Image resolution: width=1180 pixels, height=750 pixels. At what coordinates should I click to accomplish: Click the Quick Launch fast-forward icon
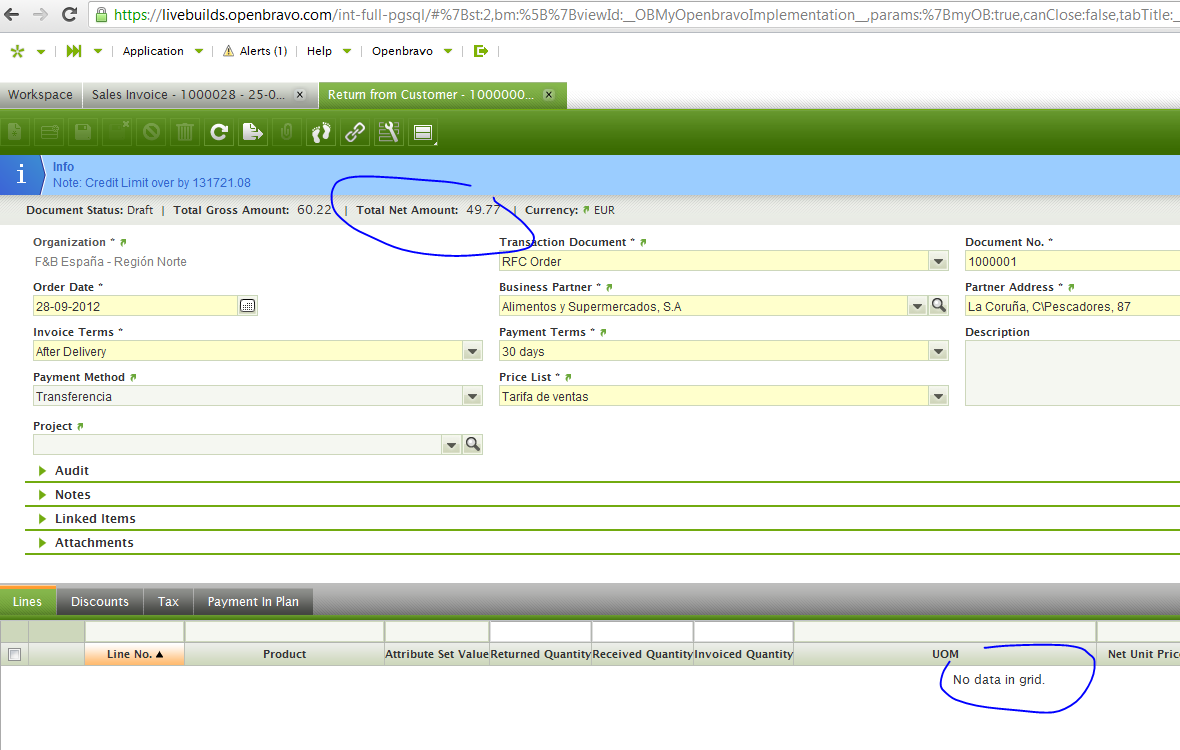[x=74, y=51]
